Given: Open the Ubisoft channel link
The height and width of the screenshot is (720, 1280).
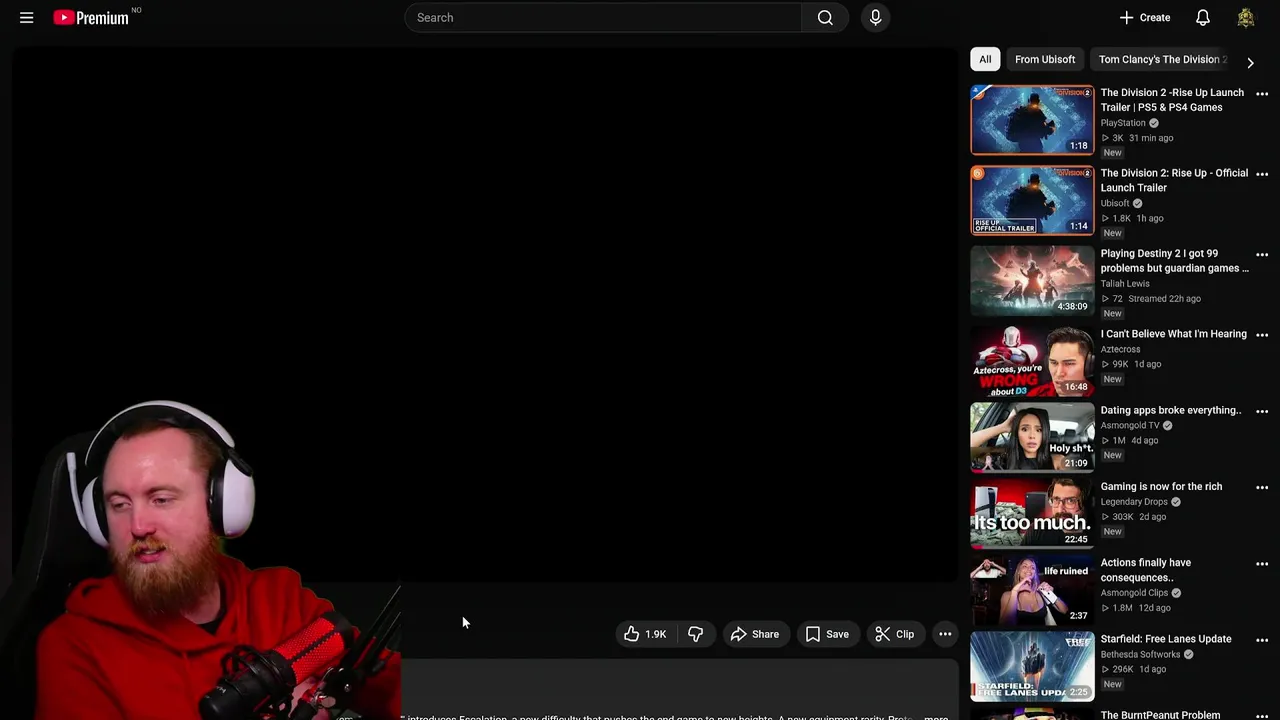Looking at the screenshot, I should click(1115, 203).
